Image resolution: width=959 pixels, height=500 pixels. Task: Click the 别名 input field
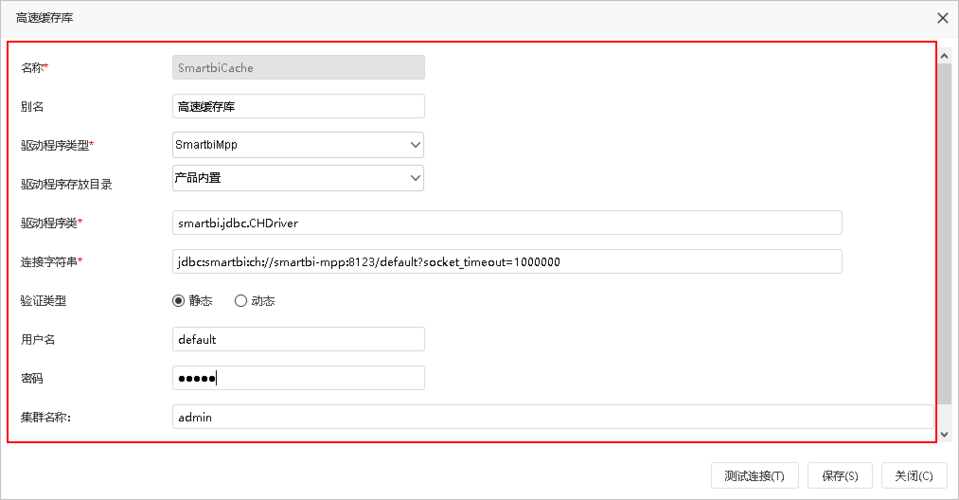pyautogui.click(x=298, y=106)
